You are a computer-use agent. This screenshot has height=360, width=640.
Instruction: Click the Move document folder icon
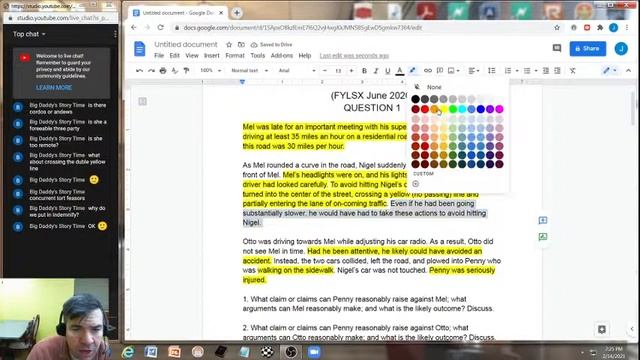241,44
